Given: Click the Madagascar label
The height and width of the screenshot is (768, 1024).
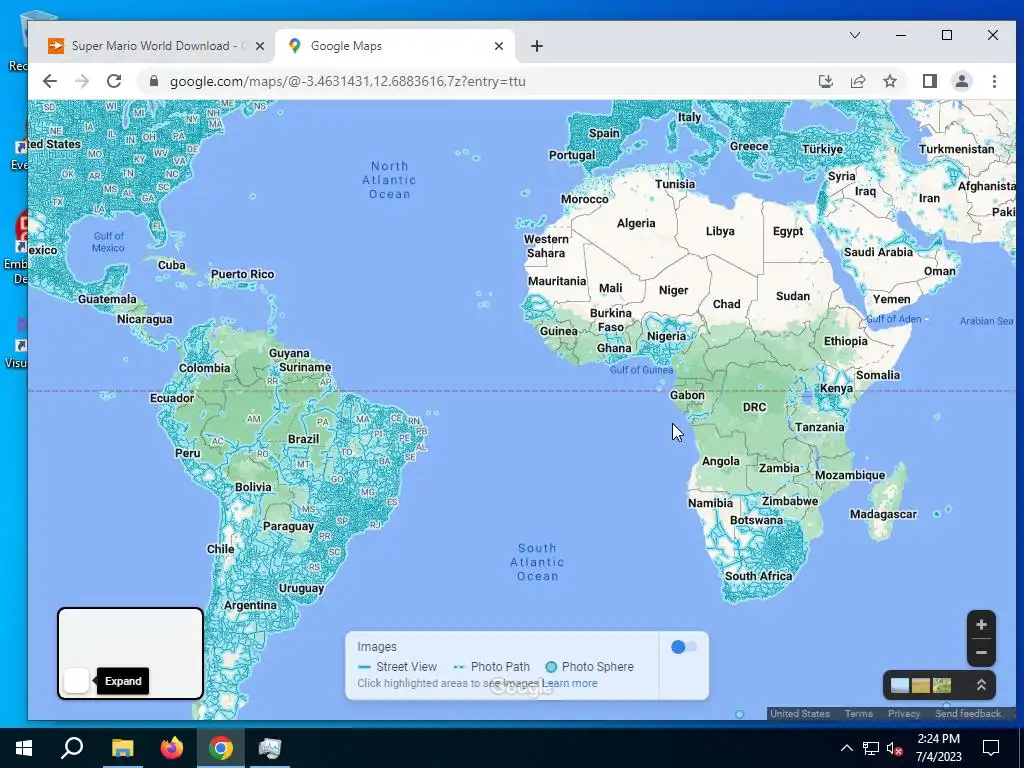Looking at the screenshot, I should point(883,515).
